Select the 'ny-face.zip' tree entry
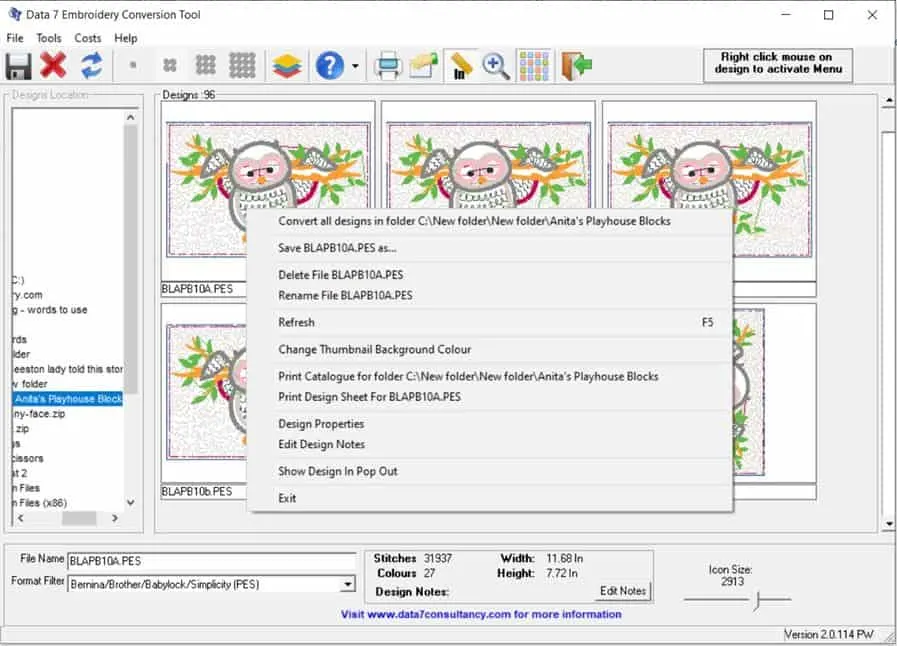897x646 pixels. click(x=39, y=414)
